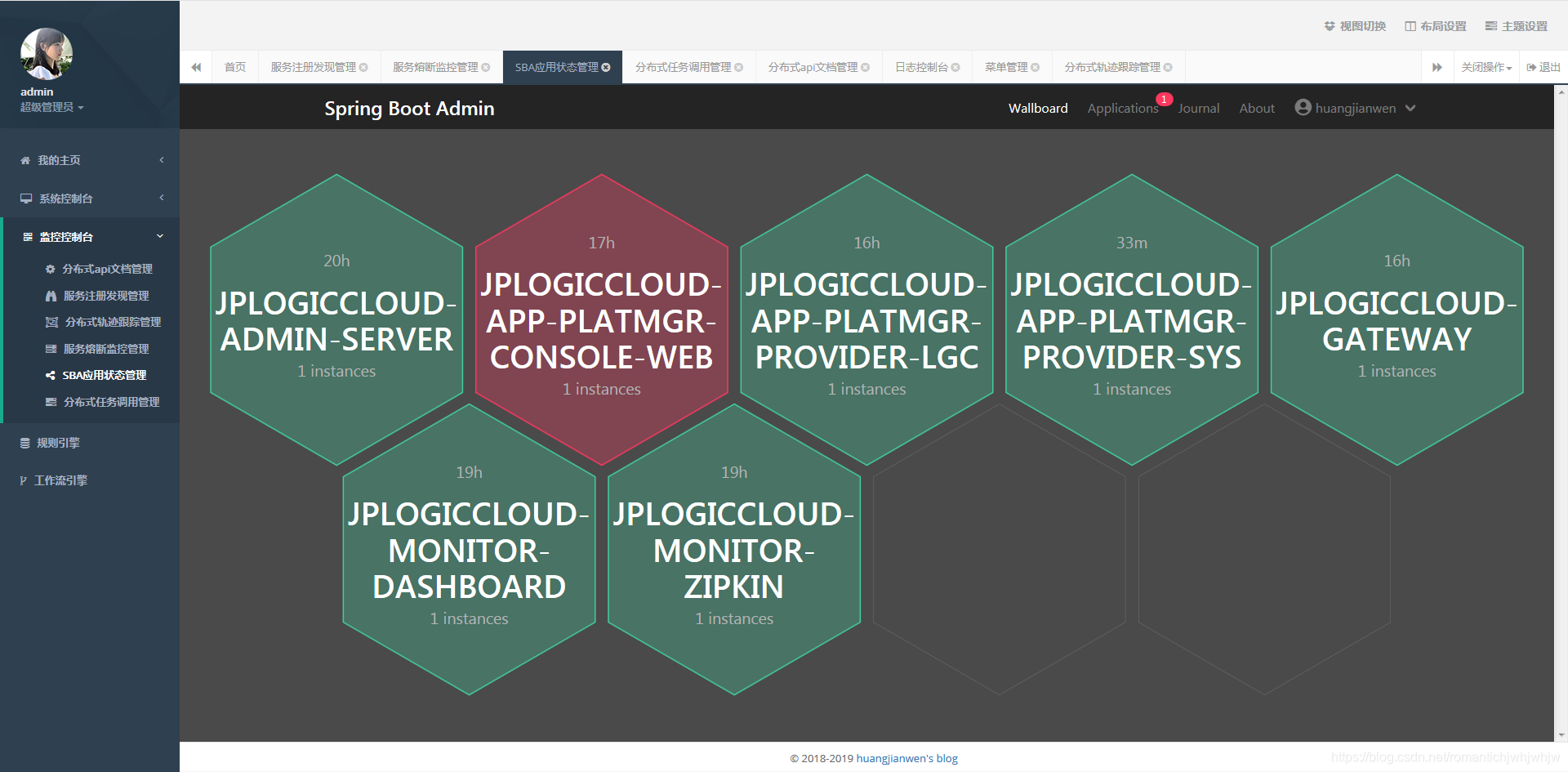1568x772 pixels.
Task: Select the Wallboard nav item
Action: (1038, 108)
